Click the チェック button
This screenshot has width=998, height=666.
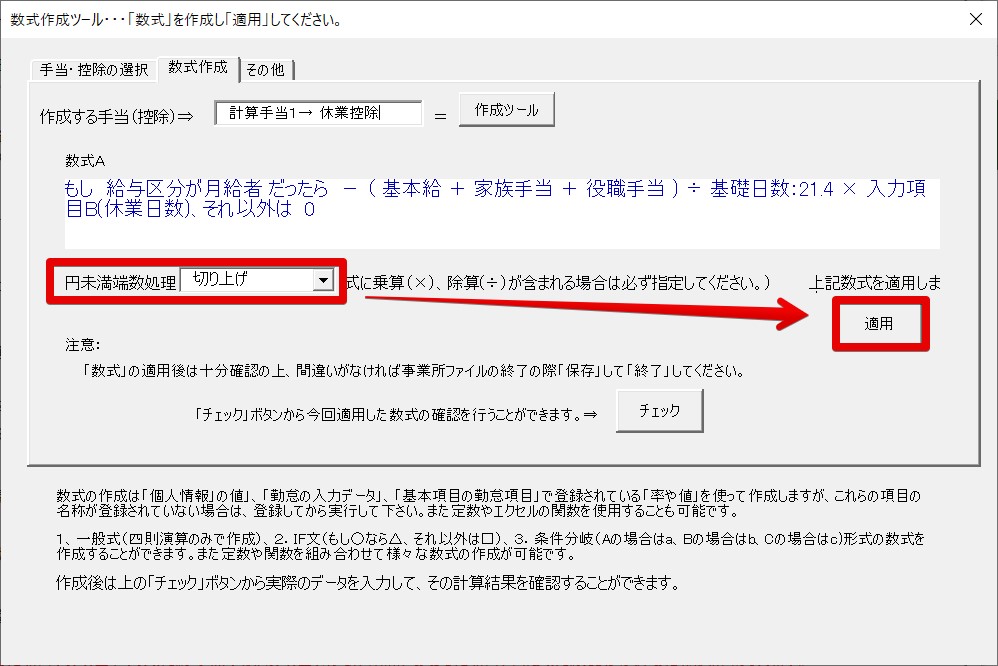coord(659,410)
